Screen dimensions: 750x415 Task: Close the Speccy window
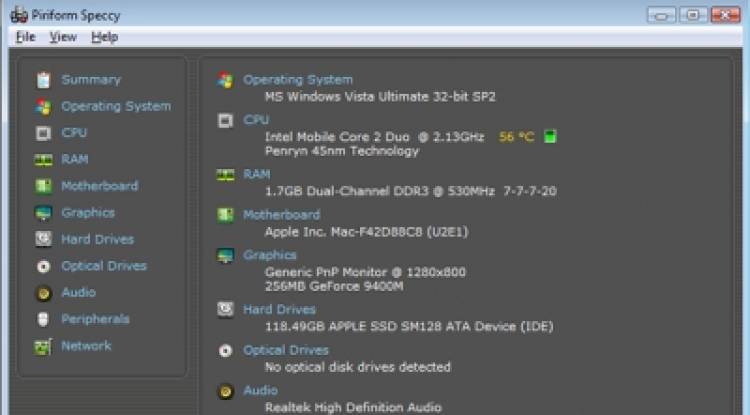[726, 15]
